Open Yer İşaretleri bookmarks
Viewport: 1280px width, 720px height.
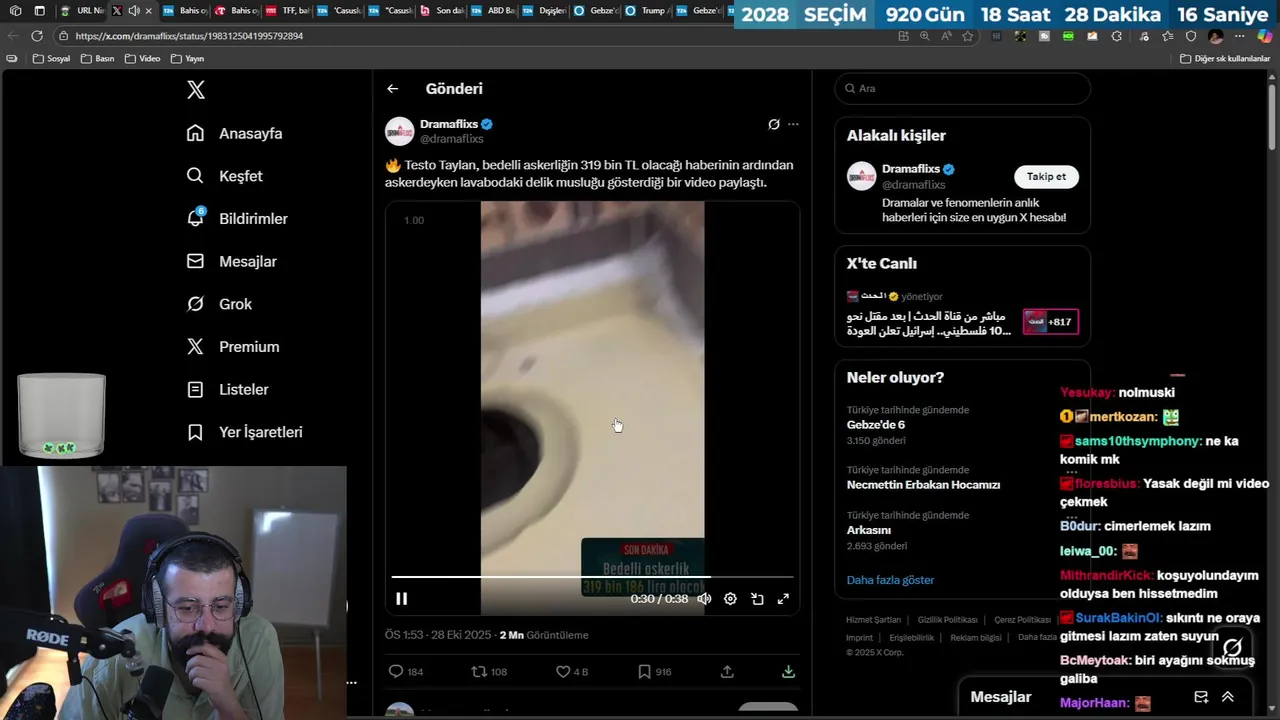coord(244,432)
